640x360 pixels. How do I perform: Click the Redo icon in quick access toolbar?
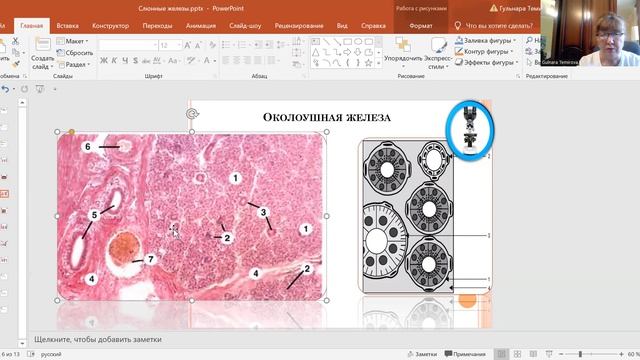[24, 89]
